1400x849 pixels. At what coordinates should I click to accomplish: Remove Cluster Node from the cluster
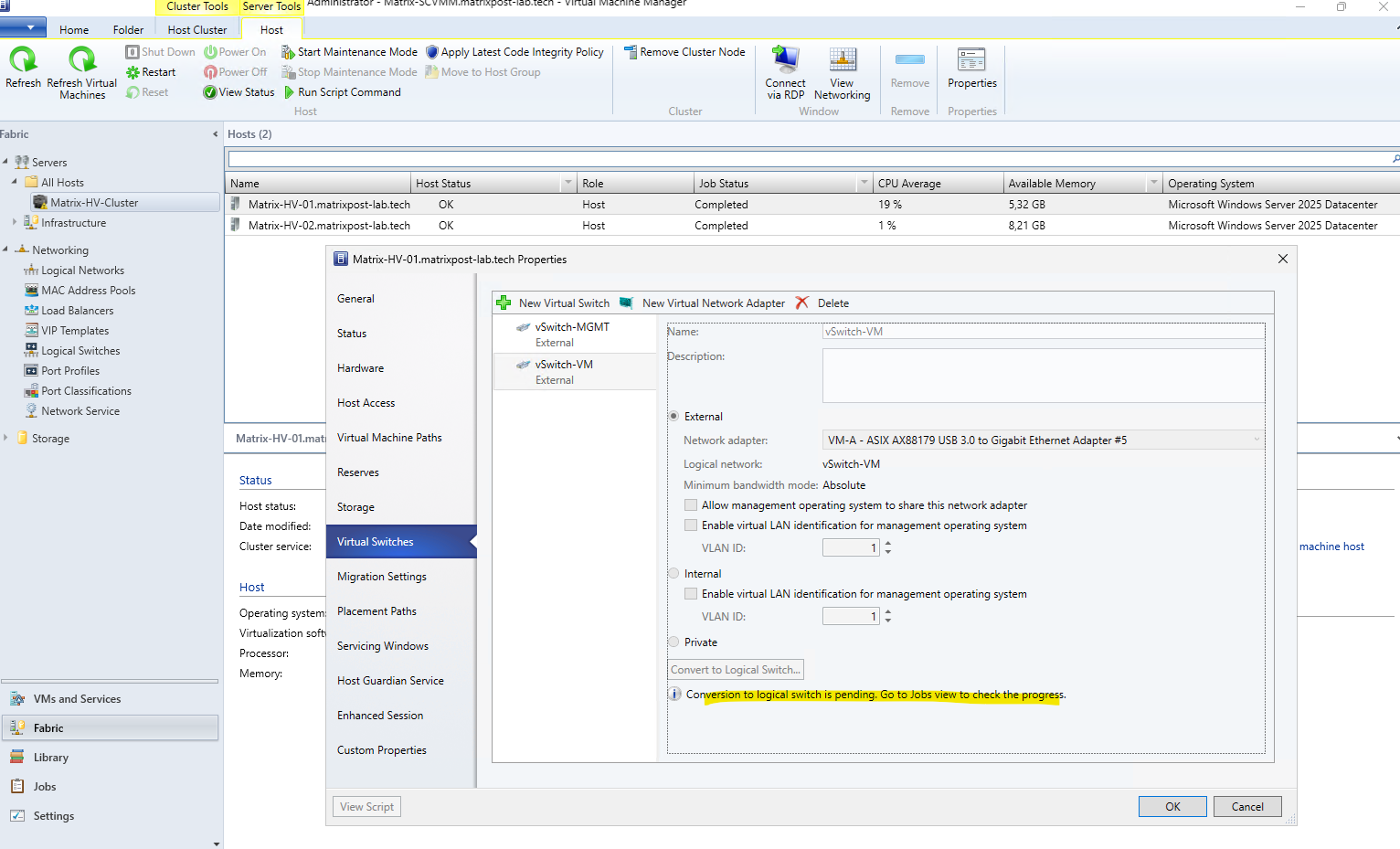(684, 52)
